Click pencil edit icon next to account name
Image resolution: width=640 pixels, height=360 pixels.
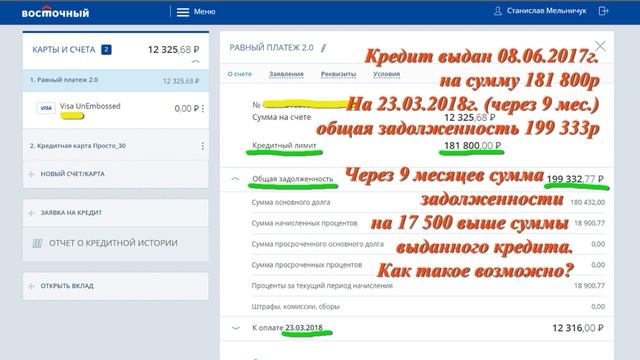(324, 48)
